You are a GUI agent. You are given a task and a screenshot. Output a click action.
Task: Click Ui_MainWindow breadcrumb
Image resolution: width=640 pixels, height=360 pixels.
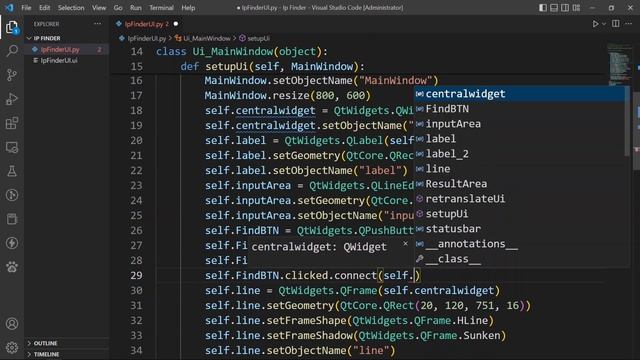coord(207,38)
